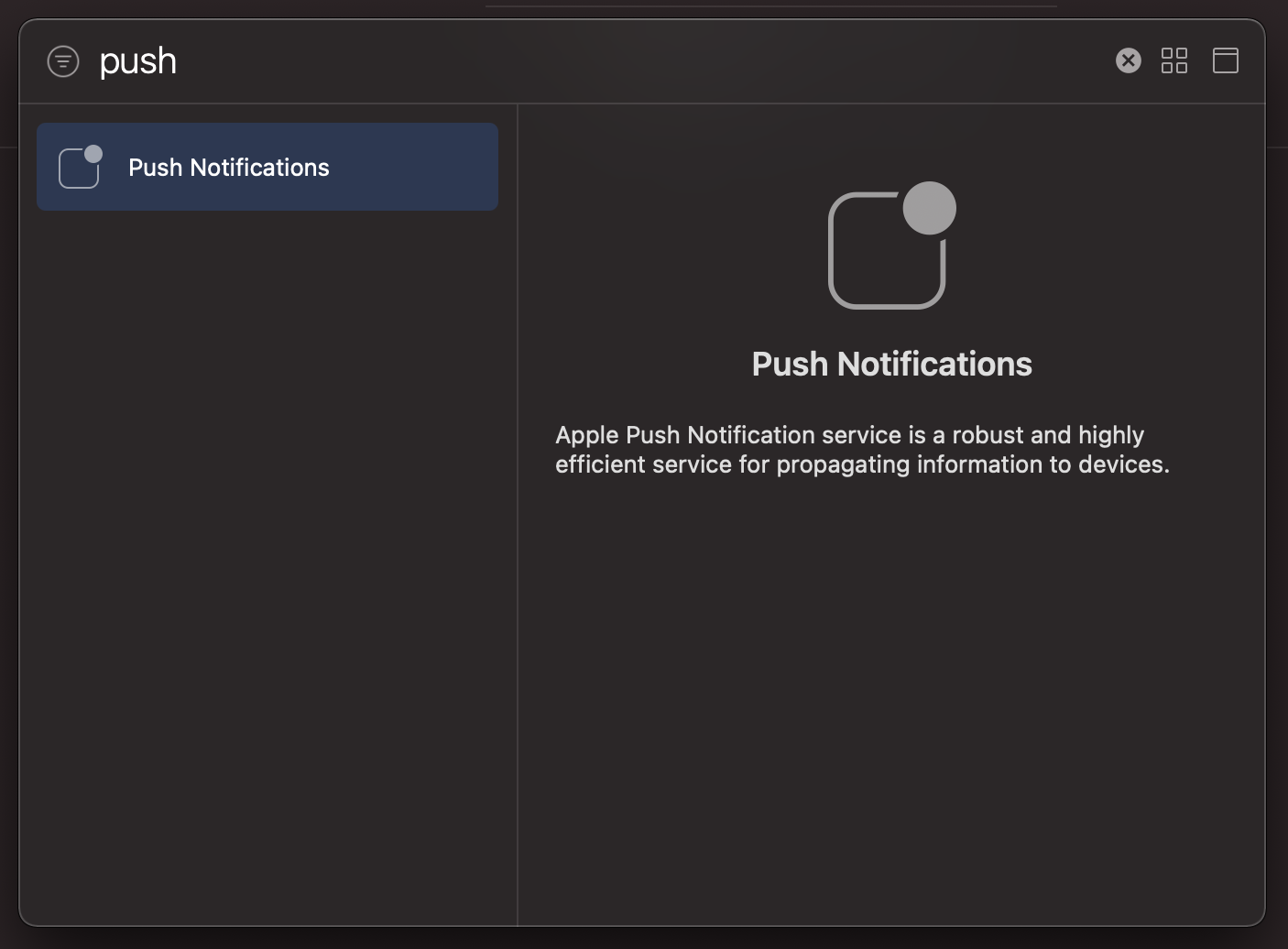Click the large Push Notifications badge icon
Image resolution: width=1288 pixels, height=949 pixels.
click(891, 245)
